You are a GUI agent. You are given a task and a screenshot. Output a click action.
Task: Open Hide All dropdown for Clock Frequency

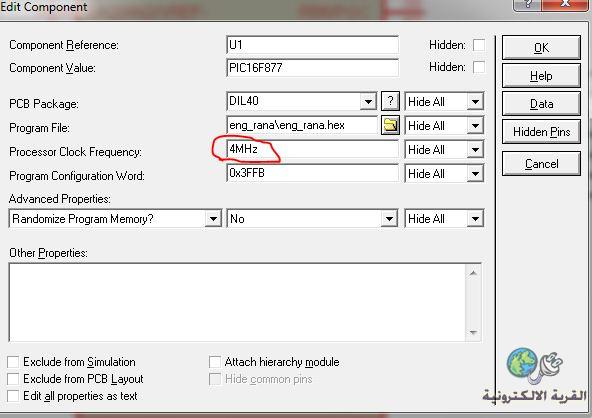coord(475,150)
